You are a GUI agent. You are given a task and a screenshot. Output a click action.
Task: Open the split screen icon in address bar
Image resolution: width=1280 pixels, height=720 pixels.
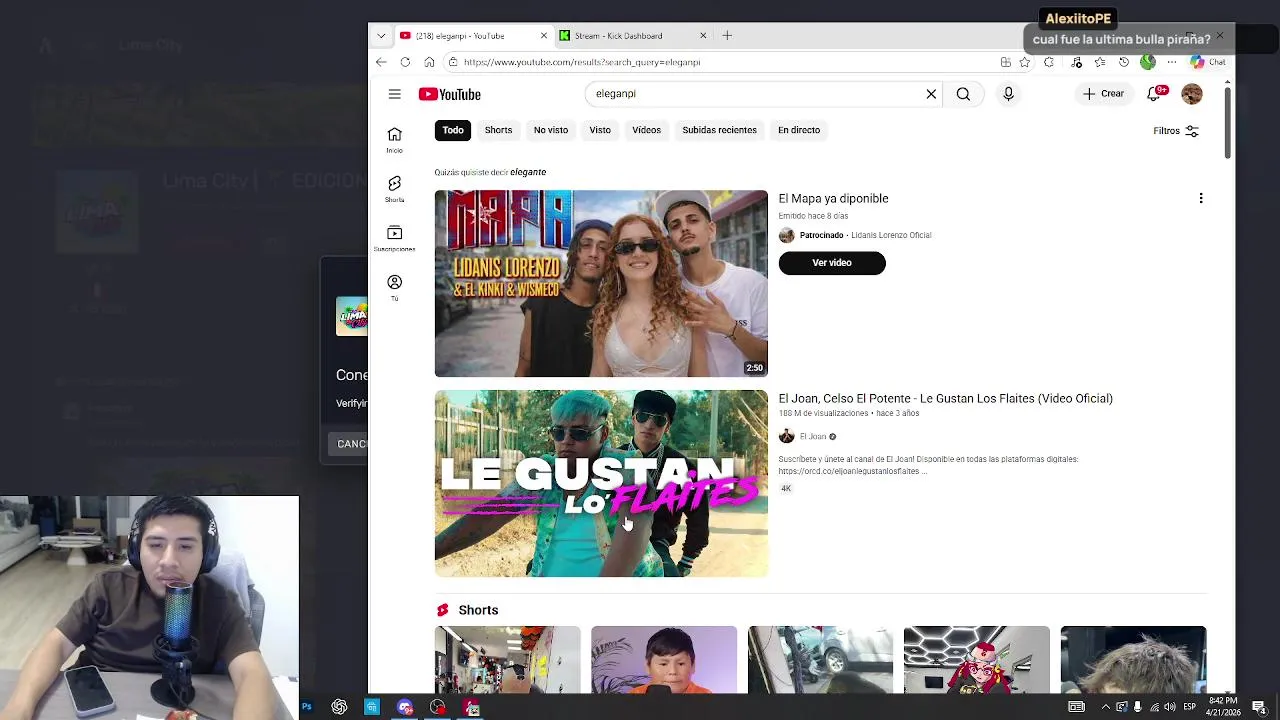pos(1005,62)
